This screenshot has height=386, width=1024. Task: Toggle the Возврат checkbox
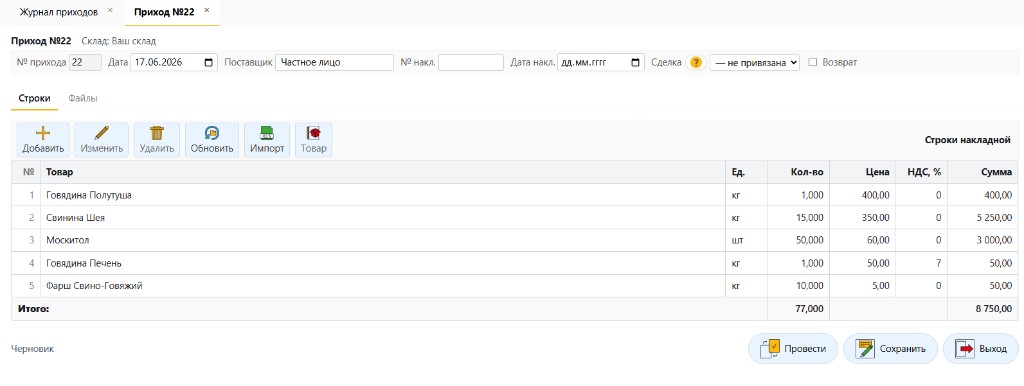[x=813, y=63]
